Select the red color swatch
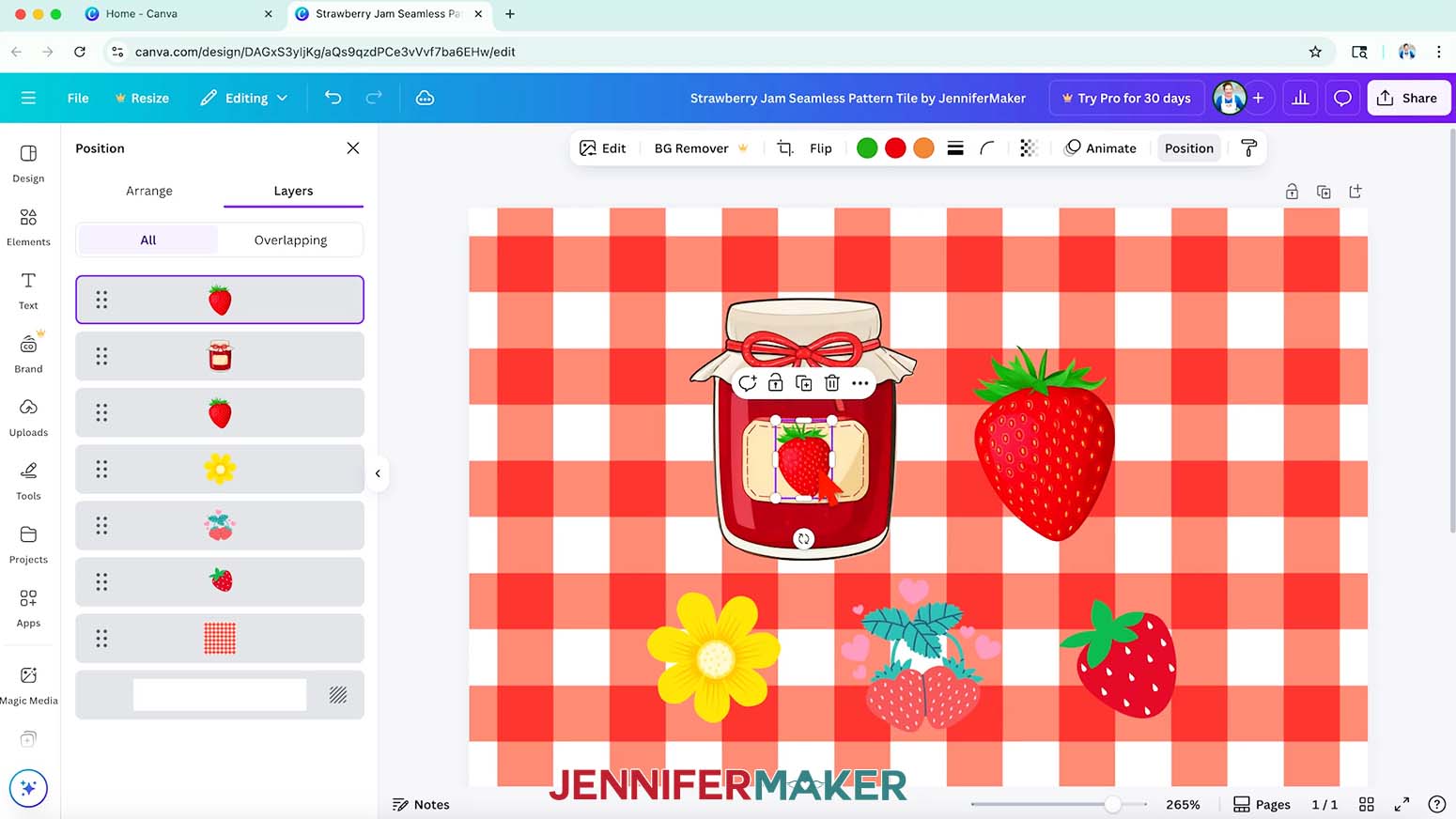Screen dimensions: 1456x819 [x=895, y=148]
